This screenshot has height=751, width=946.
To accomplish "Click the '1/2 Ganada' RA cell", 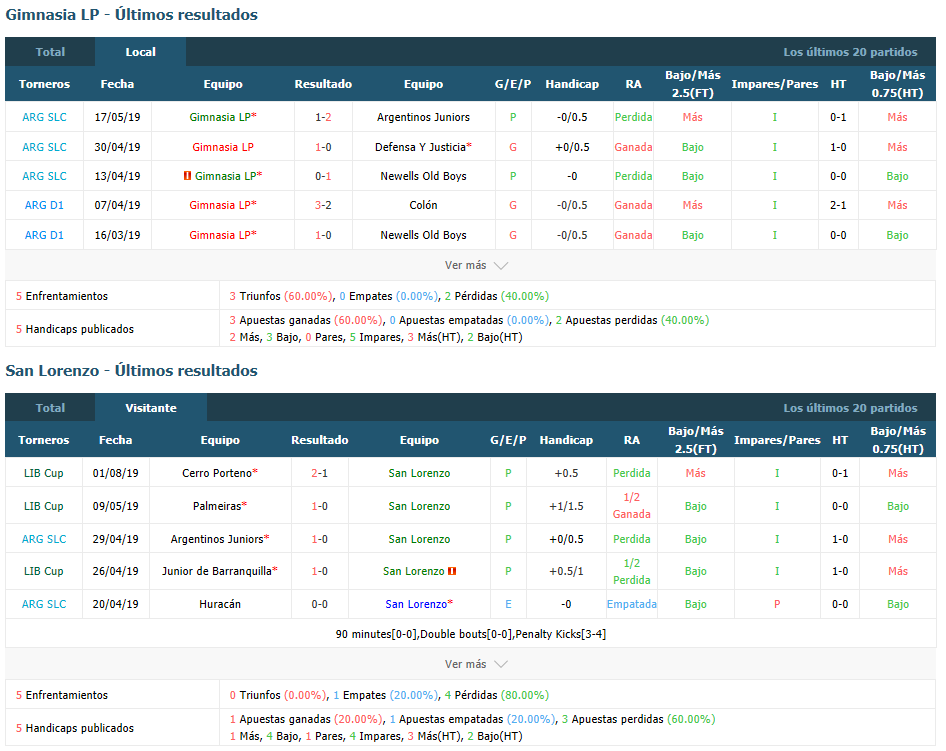I will pos(632,505).
